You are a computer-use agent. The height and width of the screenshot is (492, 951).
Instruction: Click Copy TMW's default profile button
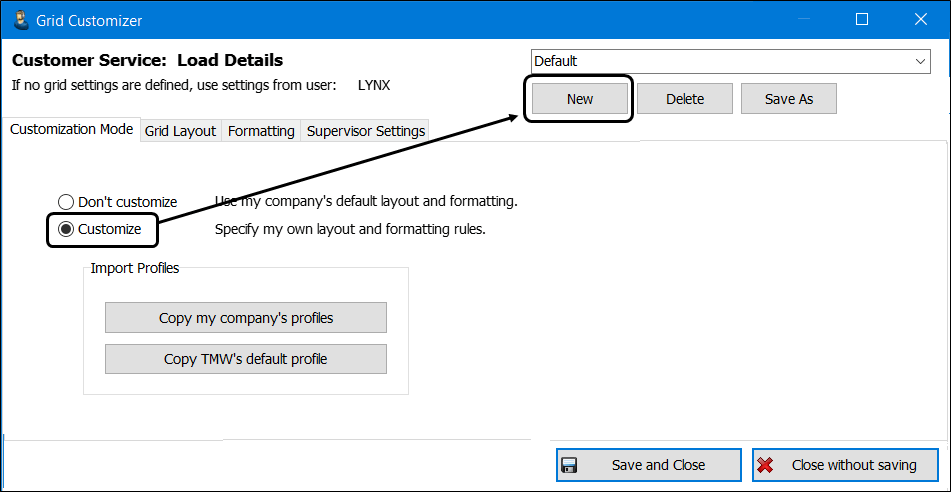tap(246, 359)
